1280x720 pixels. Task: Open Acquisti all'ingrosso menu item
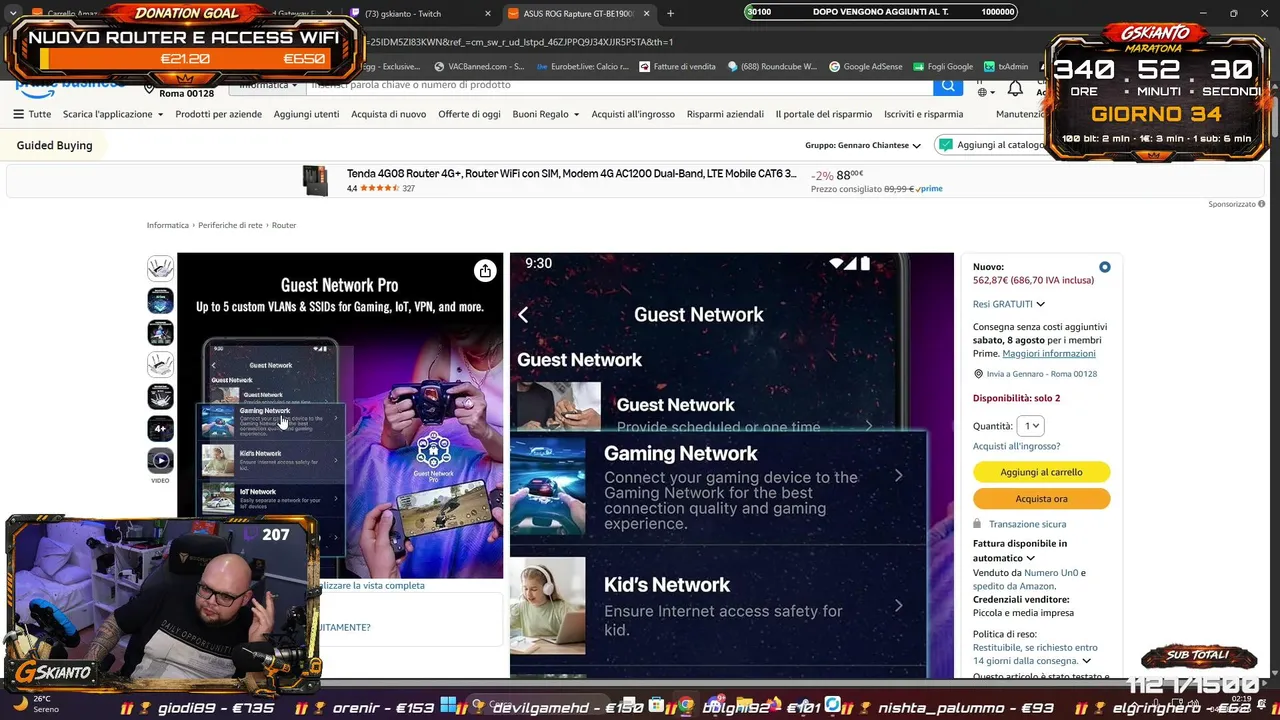pyautogui.click(x=633, y=114)
